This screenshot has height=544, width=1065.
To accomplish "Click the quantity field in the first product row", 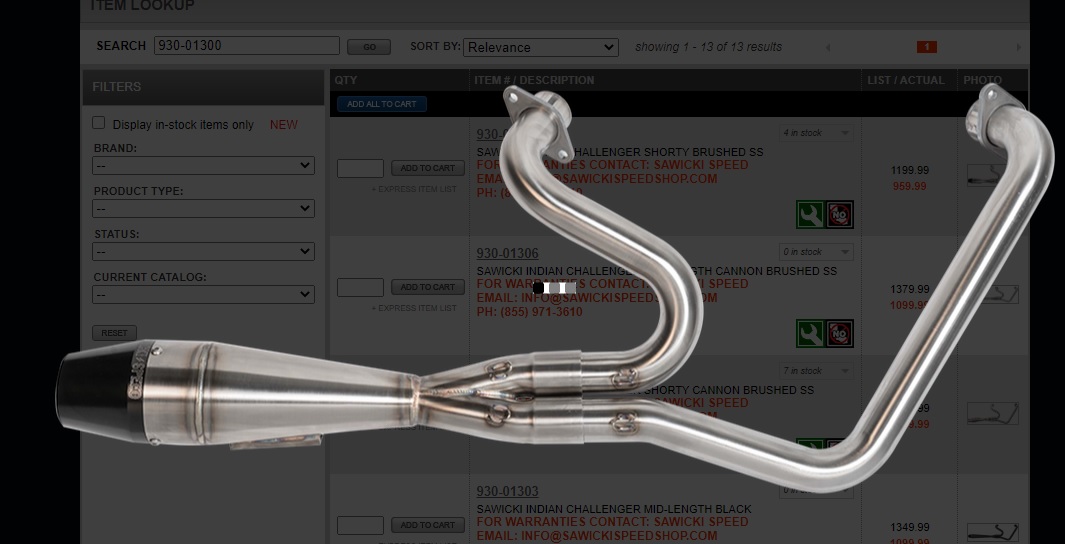I will pos(361,168).
